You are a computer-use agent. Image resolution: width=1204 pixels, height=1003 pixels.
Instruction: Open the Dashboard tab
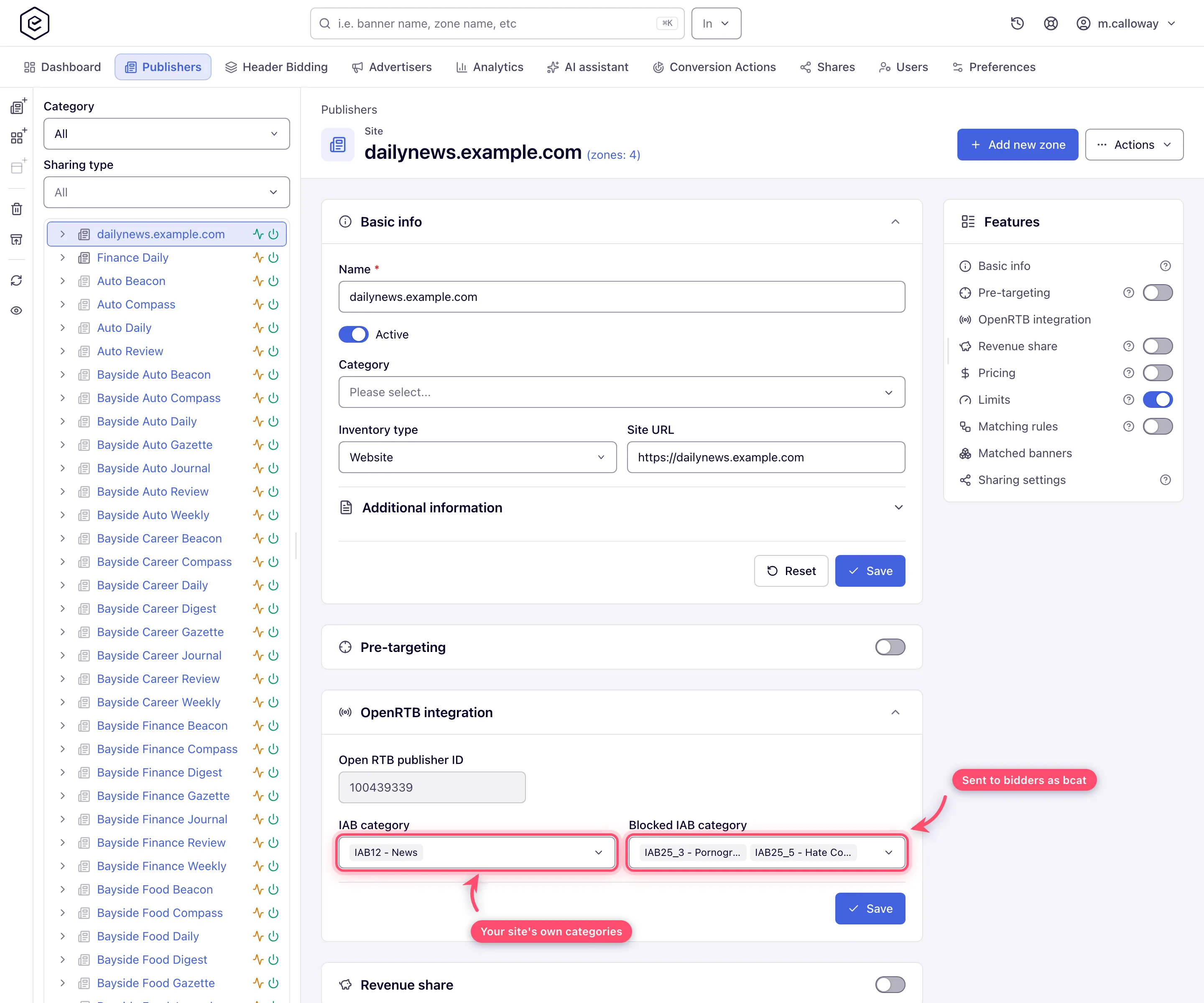(x=62, y=67)
